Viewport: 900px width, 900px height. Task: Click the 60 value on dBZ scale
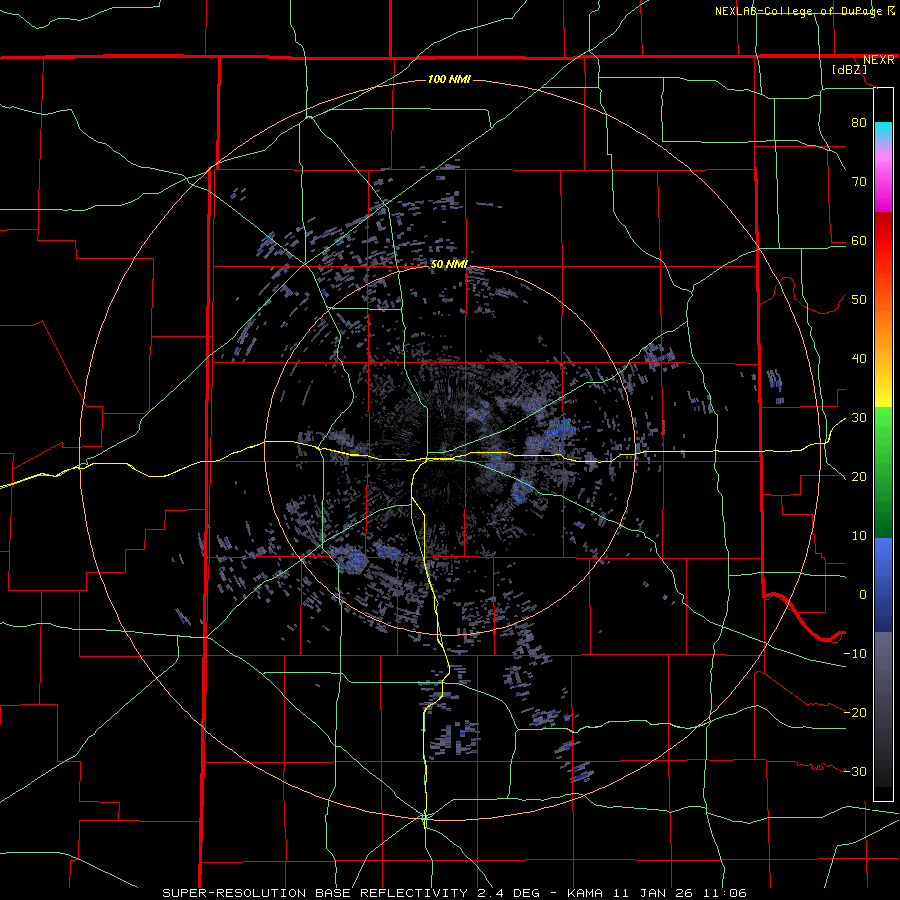(x=859, y=240)
